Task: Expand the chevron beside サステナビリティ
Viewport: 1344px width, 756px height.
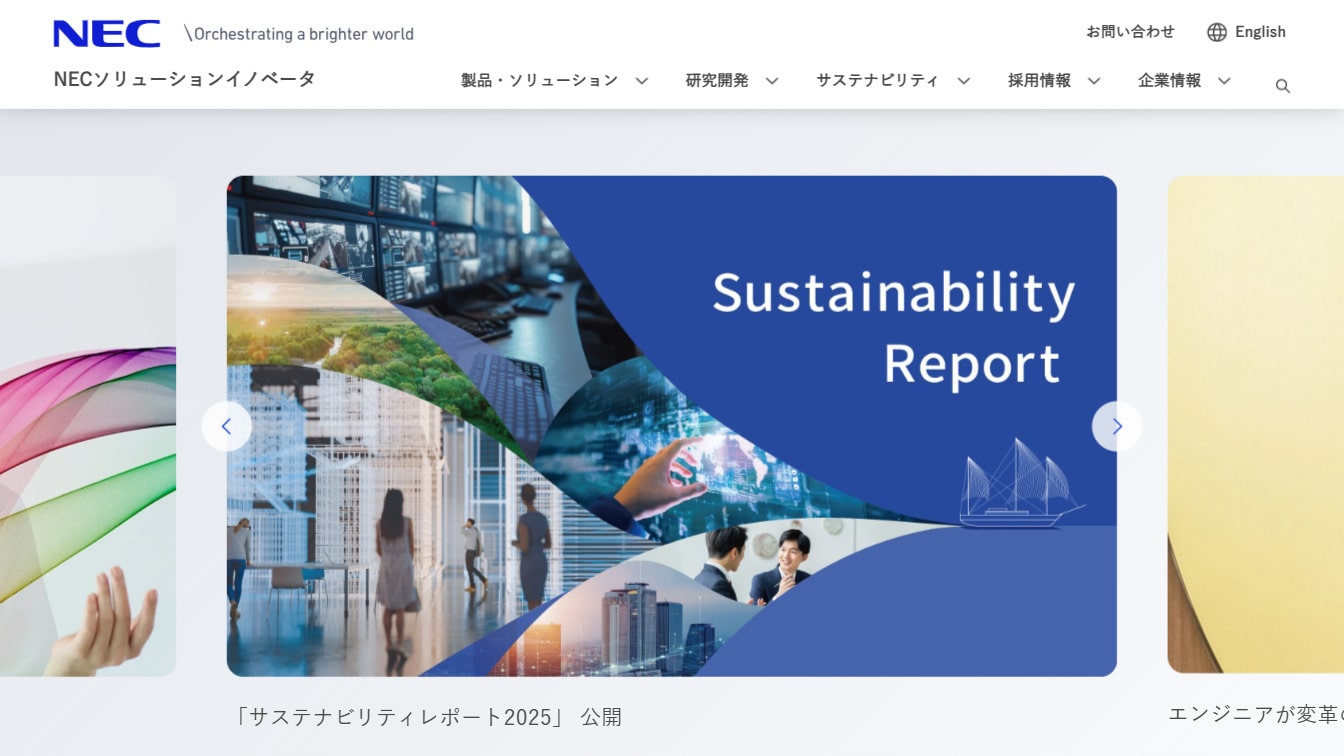Action: coord(963,81)
